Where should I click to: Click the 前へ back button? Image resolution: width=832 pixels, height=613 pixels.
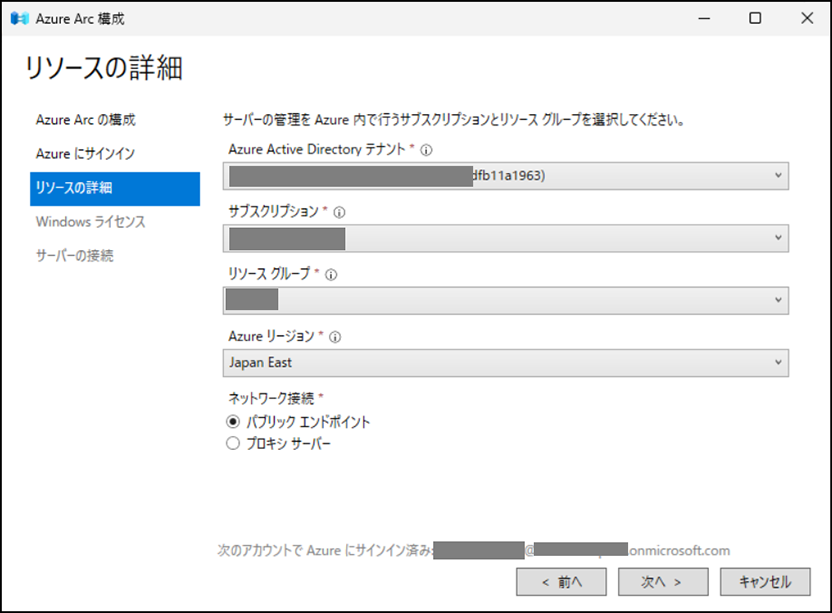pyautogui.click(x=561, y=582)
